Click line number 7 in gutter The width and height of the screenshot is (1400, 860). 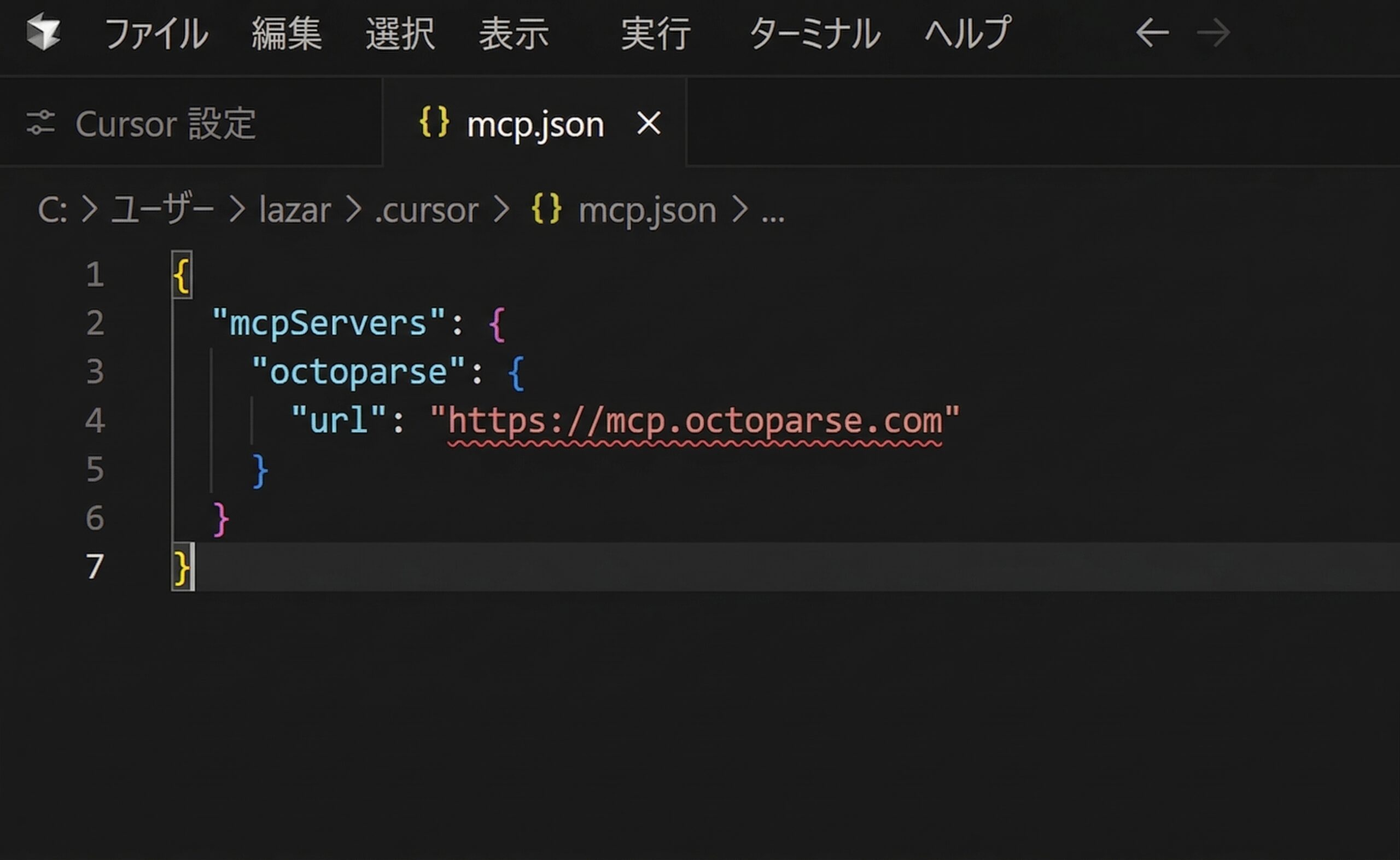[95, 567]
